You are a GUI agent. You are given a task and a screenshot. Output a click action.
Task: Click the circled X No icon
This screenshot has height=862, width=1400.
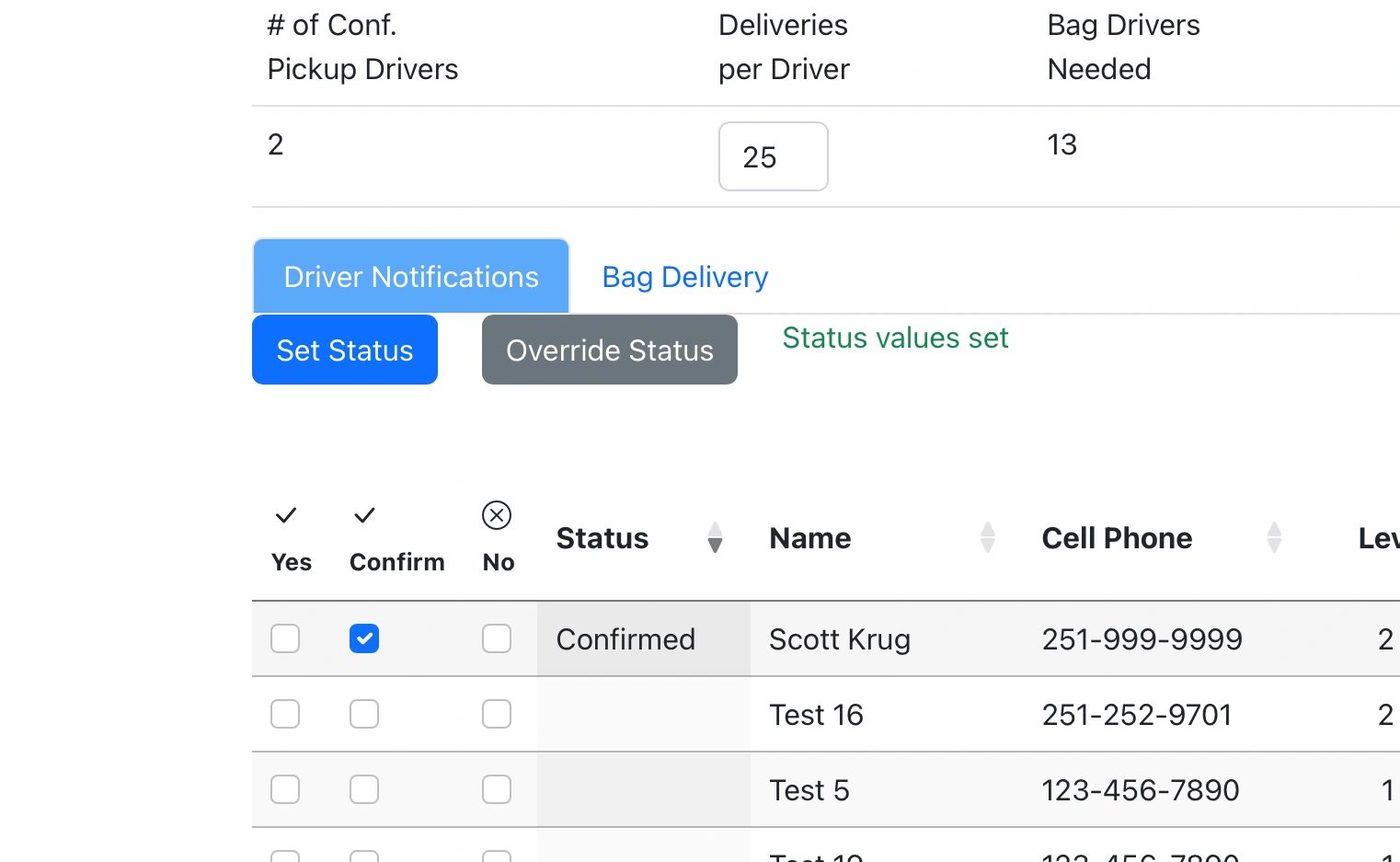497,515
